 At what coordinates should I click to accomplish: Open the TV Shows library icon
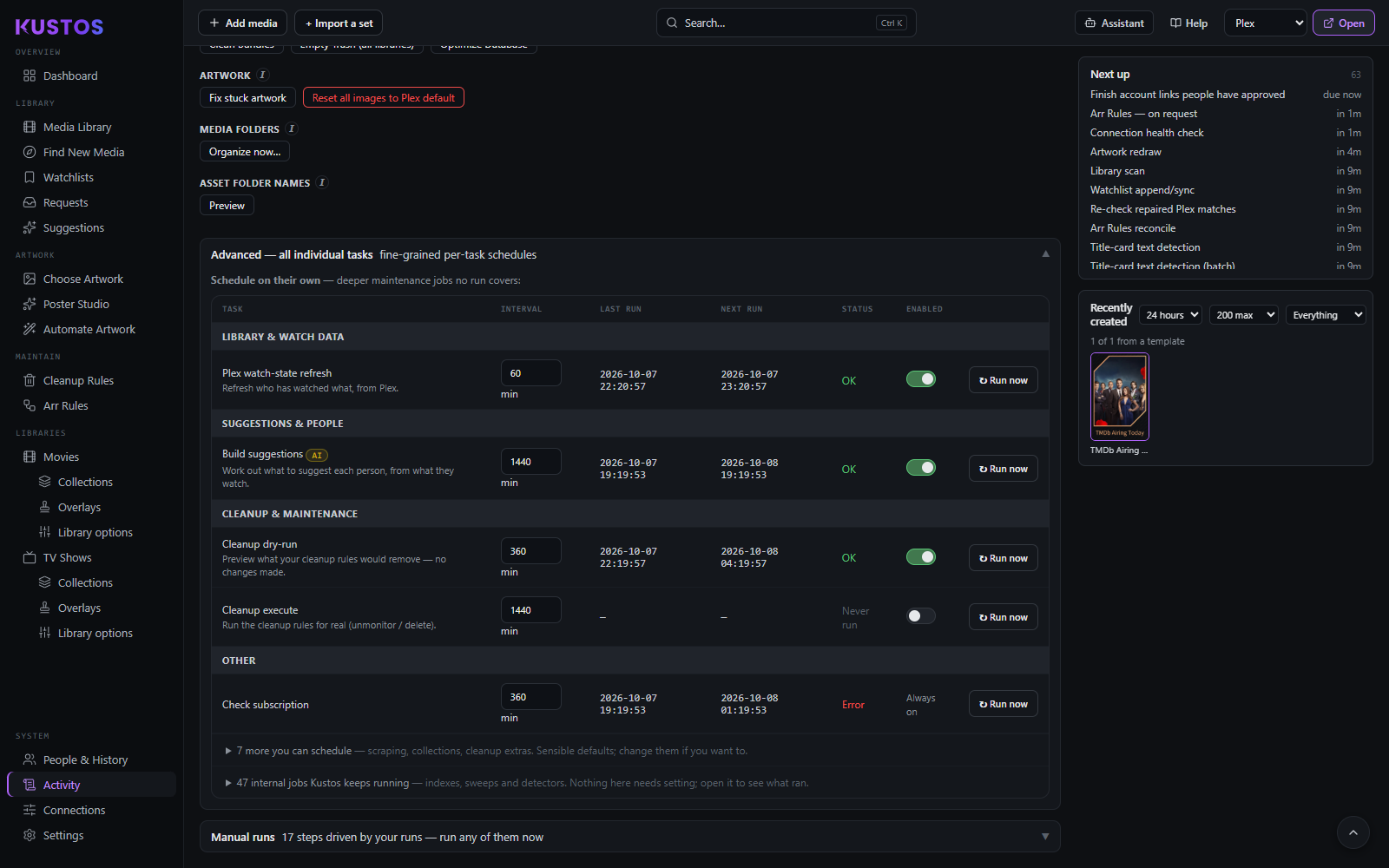click(x=30, y=557)
